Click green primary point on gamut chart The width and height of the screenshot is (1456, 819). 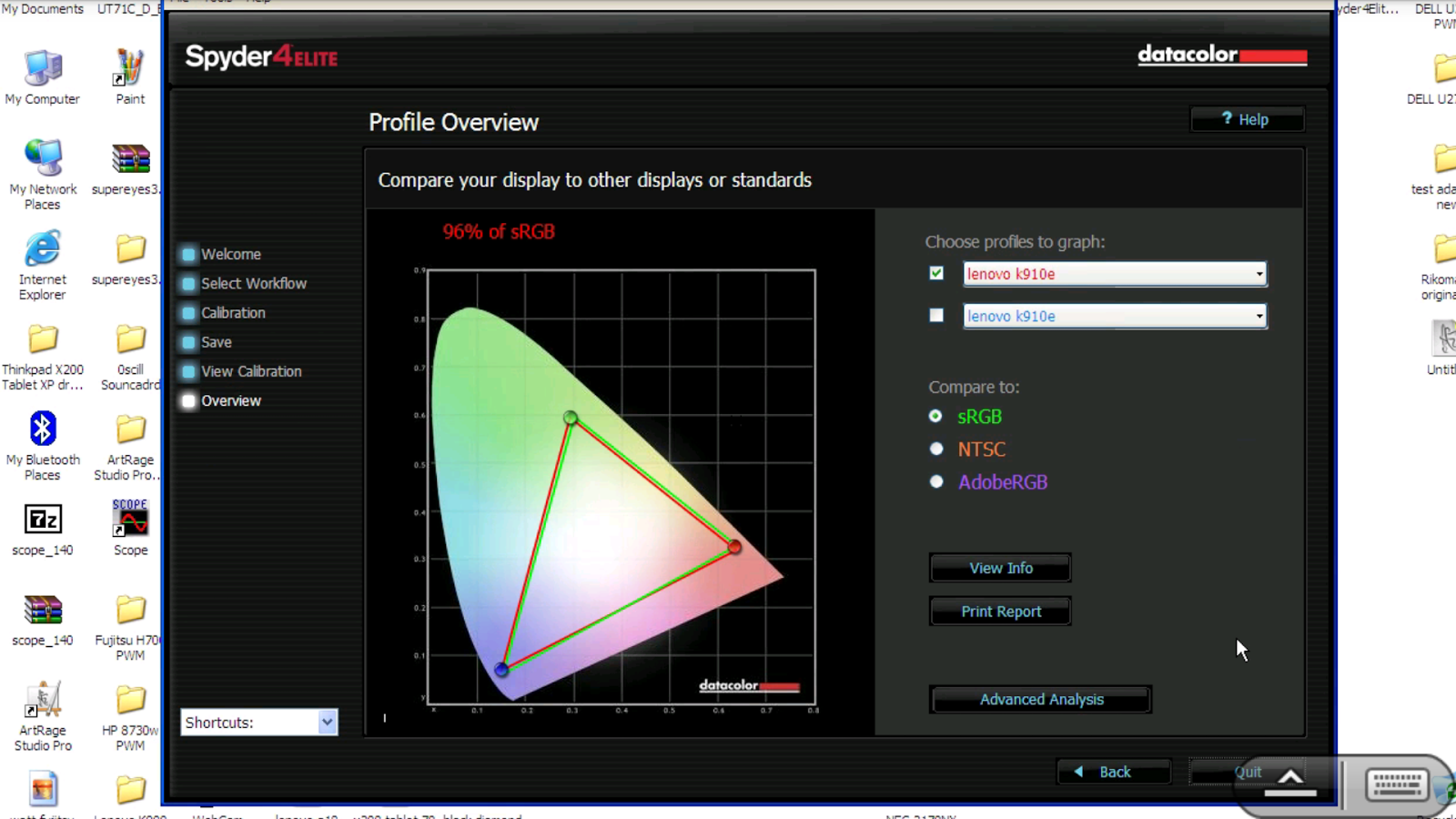(571, 418)
